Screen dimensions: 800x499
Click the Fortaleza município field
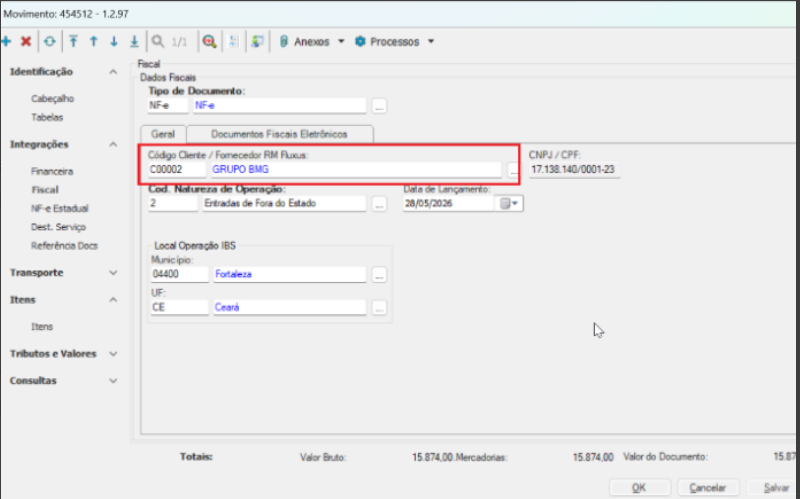[x=289, y=275]
